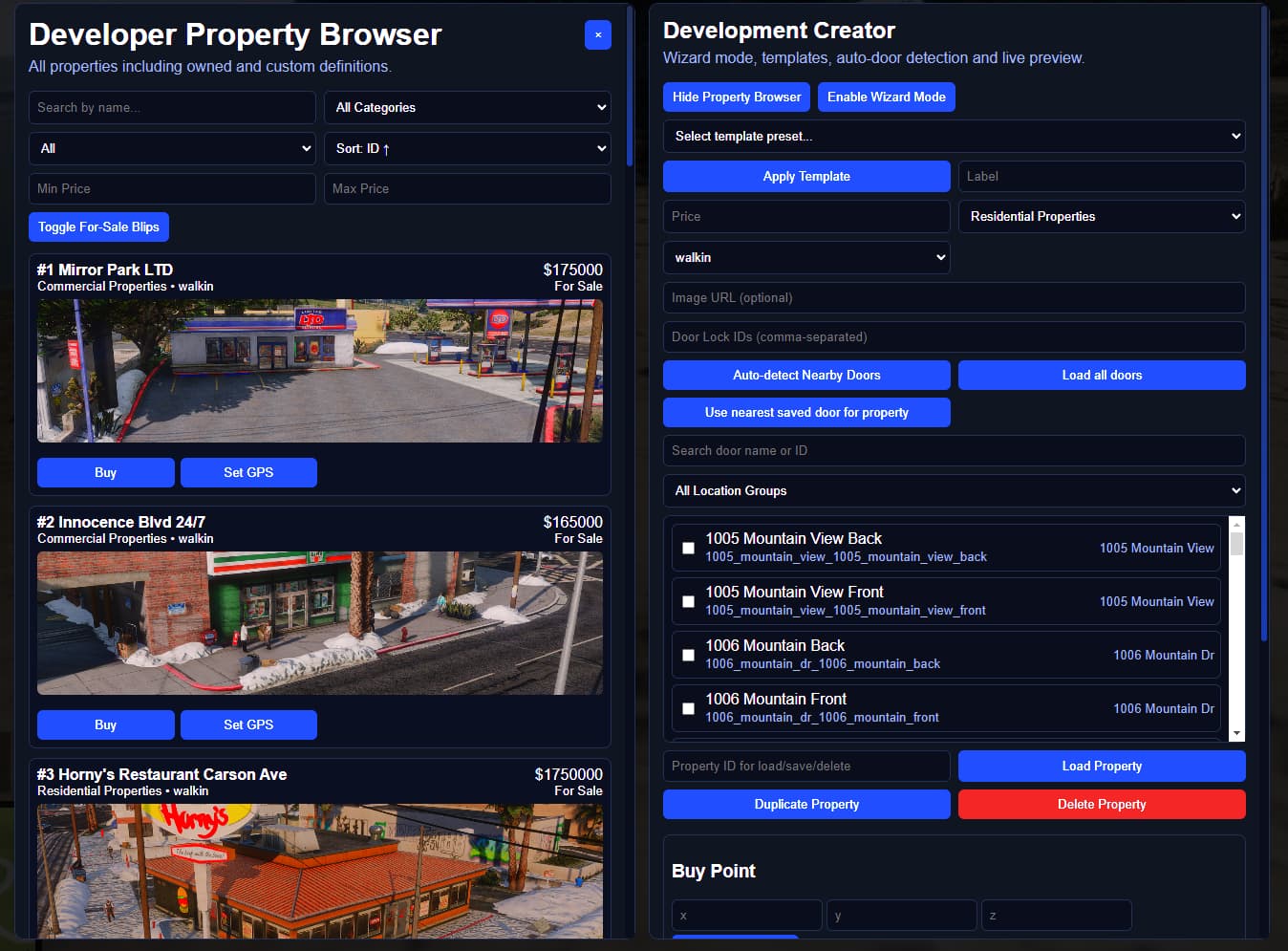Click the Property ID for load/save/delete field
This screenshot has height=951, width=1288.
pos(806,766)
